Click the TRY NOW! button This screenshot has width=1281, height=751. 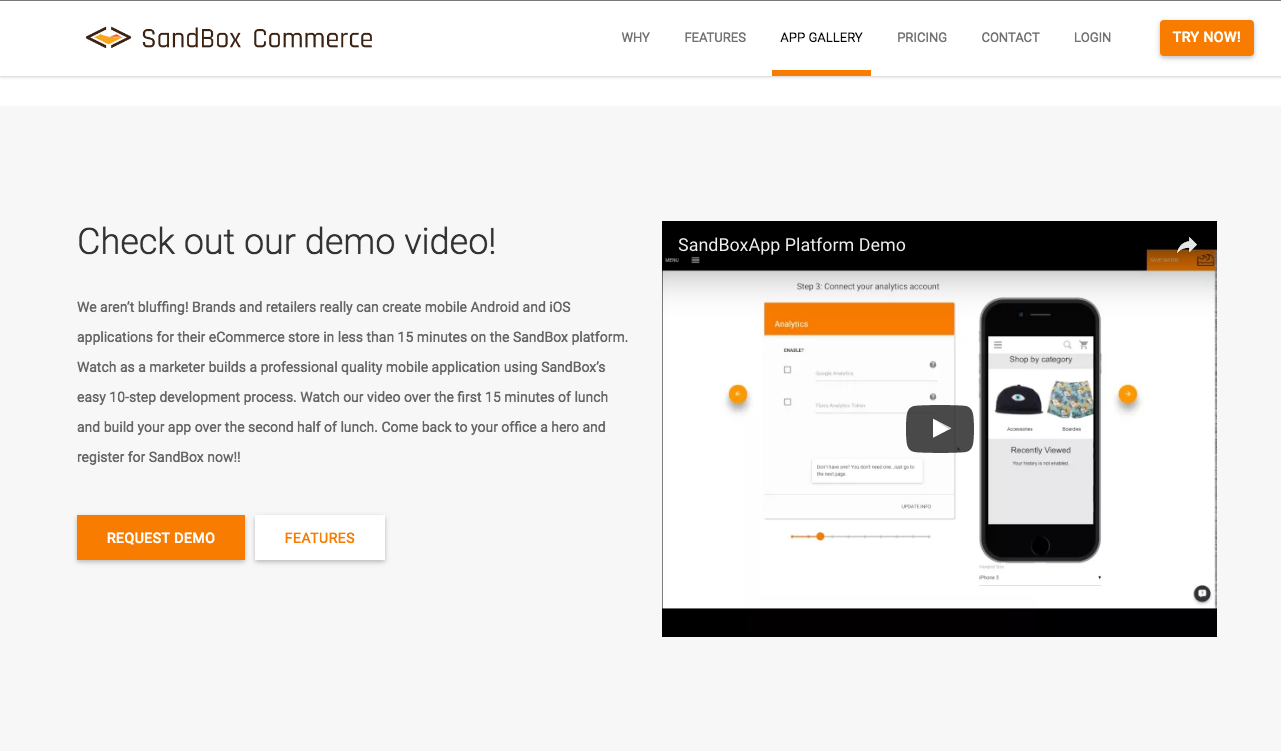1206,37
